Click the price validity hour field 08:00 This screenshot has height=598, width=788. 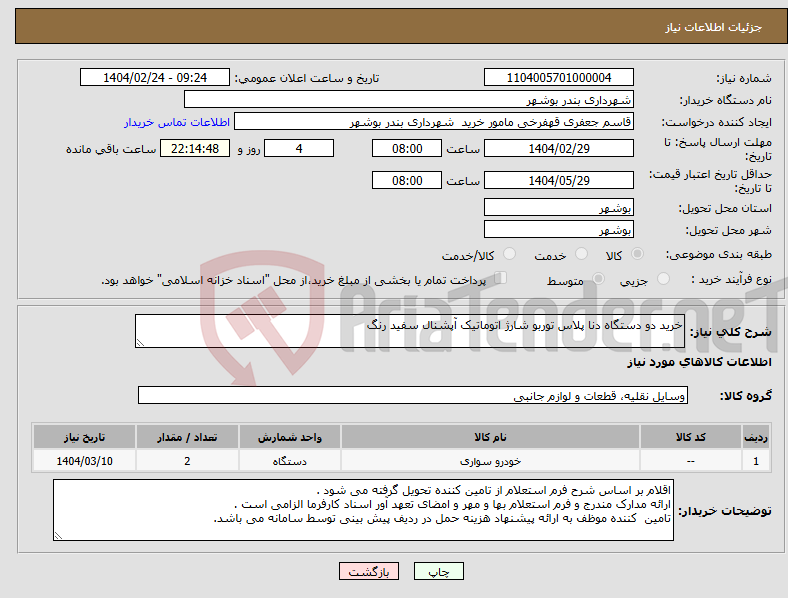coord(407,180)
